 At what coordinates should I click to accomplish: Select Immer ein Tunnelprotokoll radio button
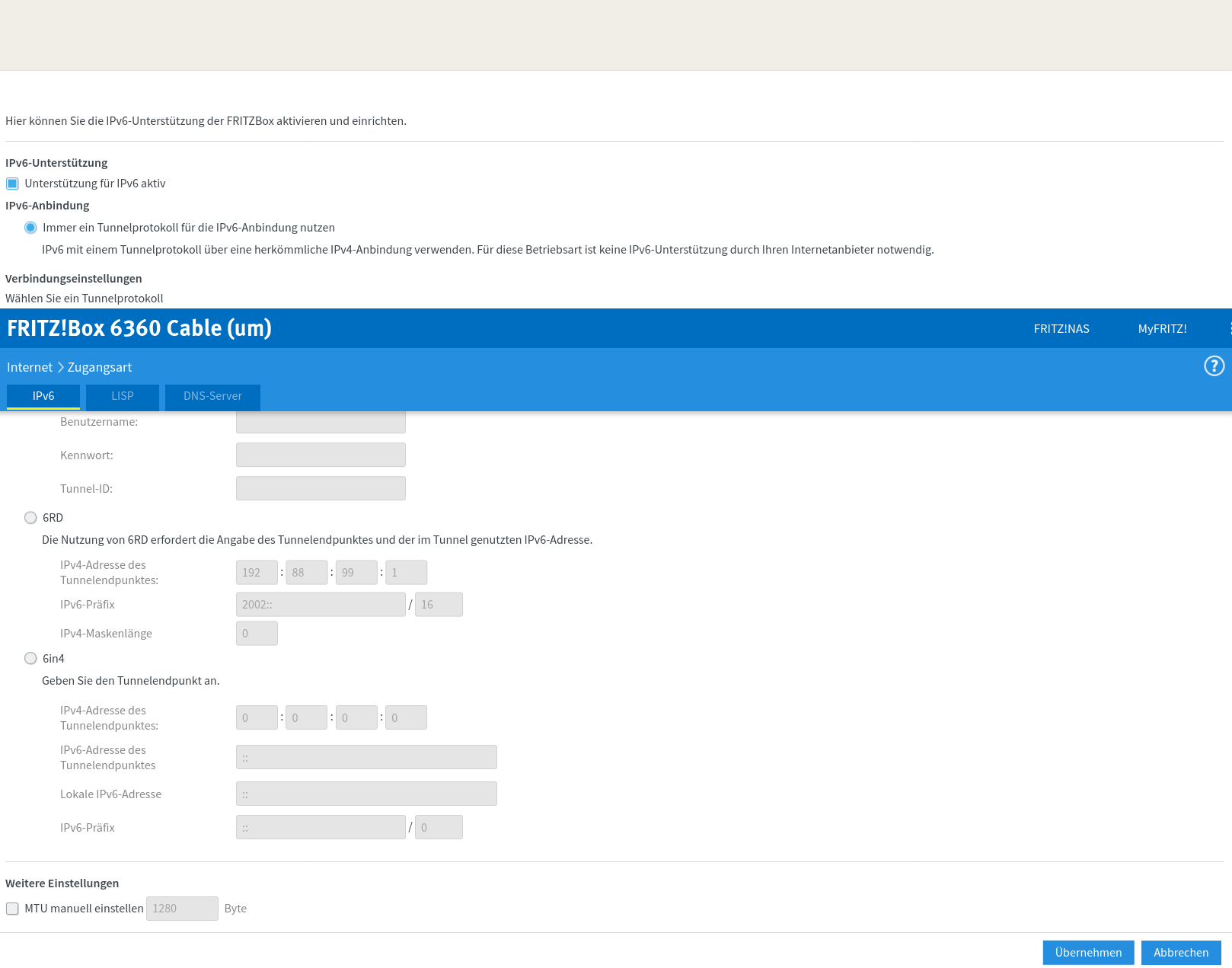pyautogui.click(x=30, y=228)
